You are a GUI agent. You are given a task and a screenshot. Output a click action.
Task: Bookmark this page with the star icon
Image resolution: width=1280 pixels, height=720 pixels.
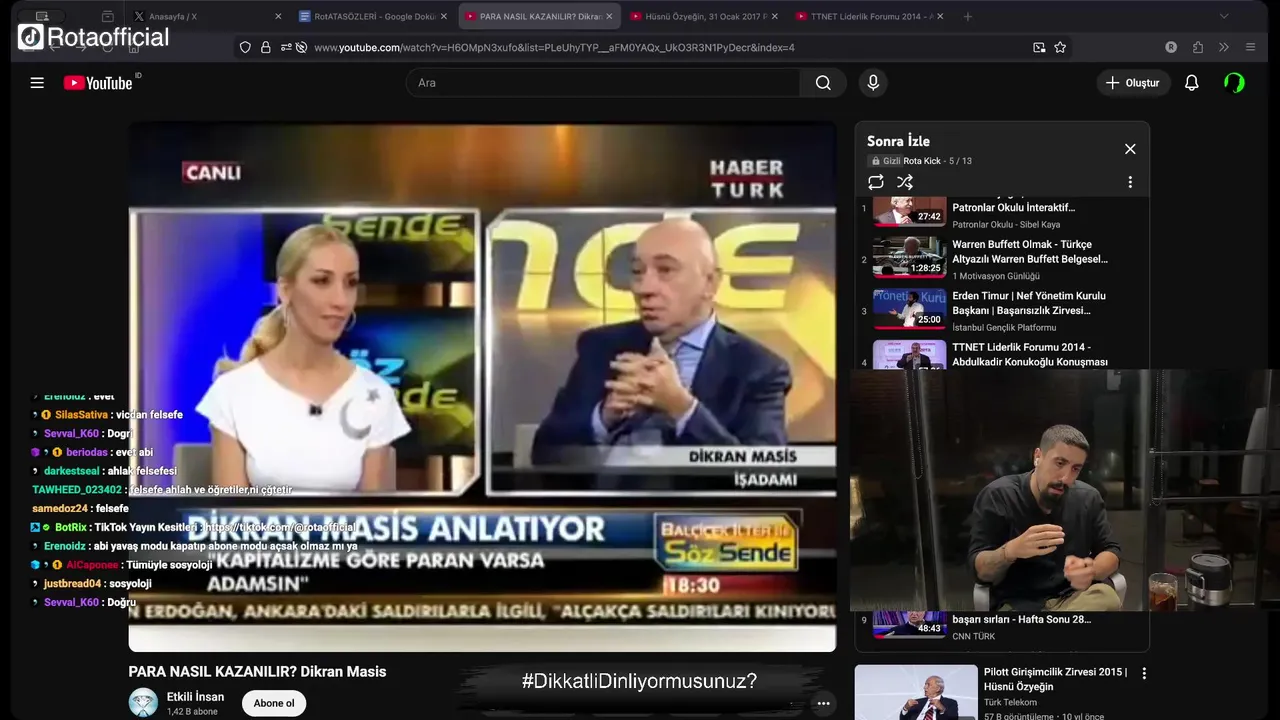pyautogui.click(x=1060, y=47)
